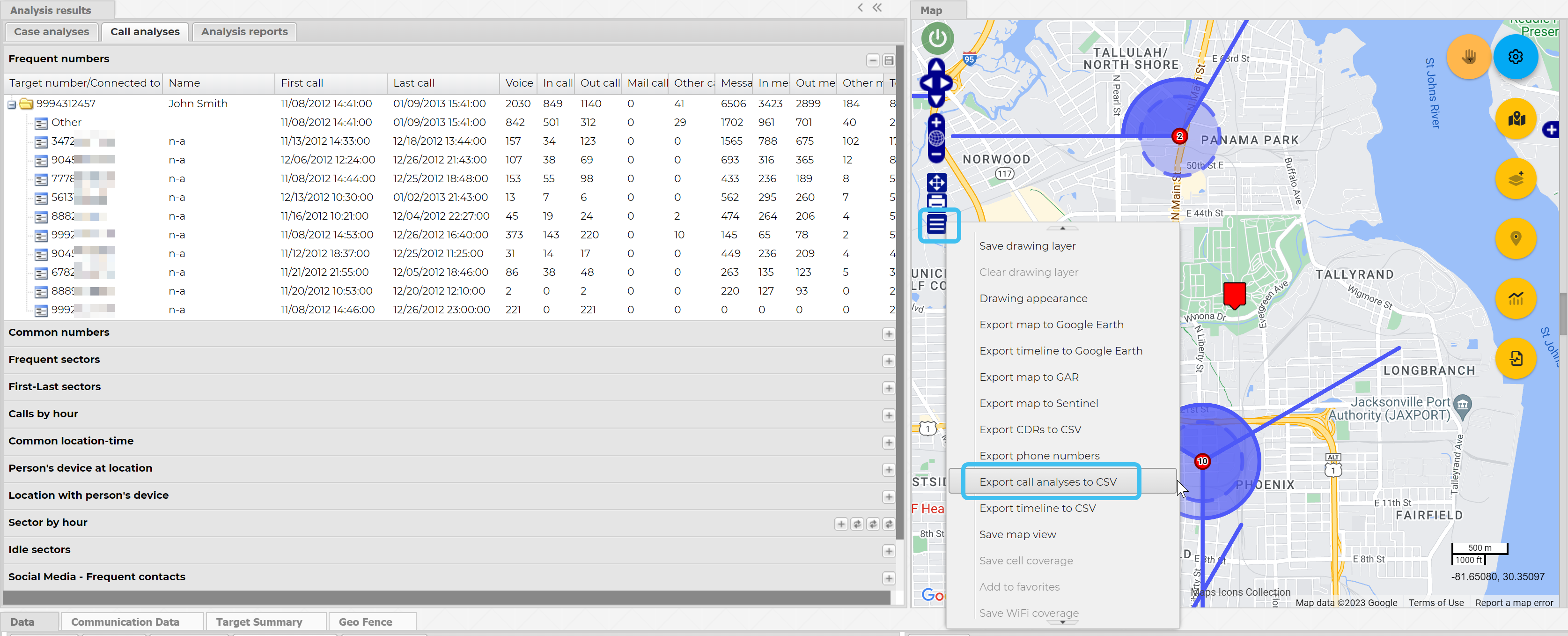Click the blue settings gear button
1568x636 pixels.
[x=1515, y=57]
